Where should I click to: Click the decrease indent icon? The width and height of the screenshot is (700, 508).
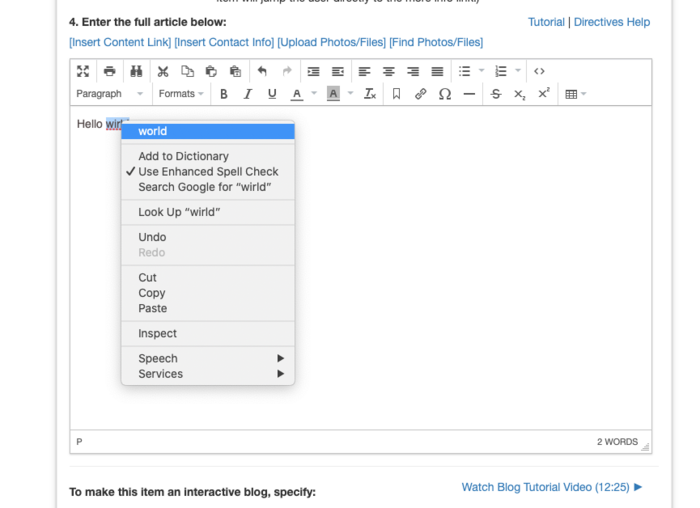point(338,71)
